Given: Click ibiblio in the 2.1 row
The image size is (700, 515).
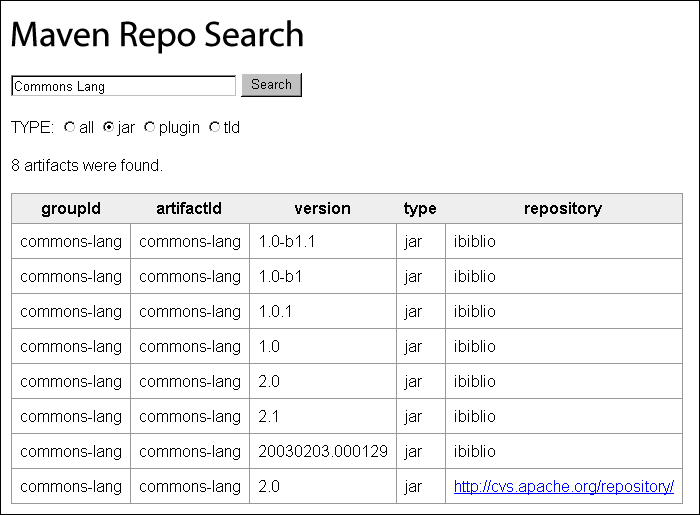Looking at the screenshot, I should [x=475, y=416].
